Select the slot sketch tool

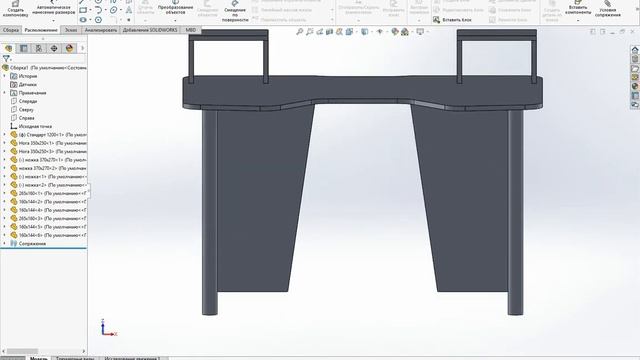coord(83,20)
